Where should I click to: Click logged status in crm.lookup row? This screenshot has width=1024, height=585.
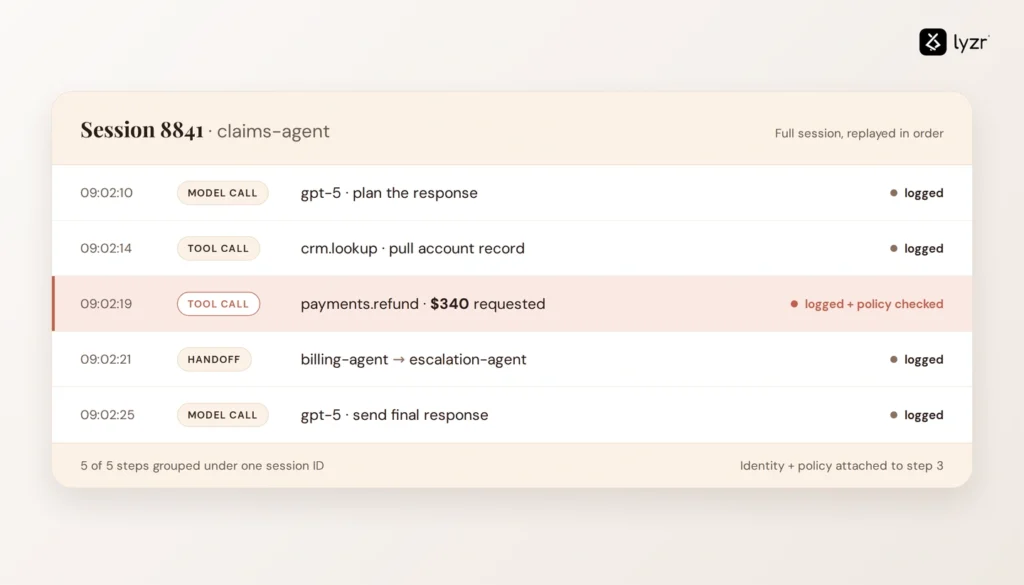coord(923,248)
